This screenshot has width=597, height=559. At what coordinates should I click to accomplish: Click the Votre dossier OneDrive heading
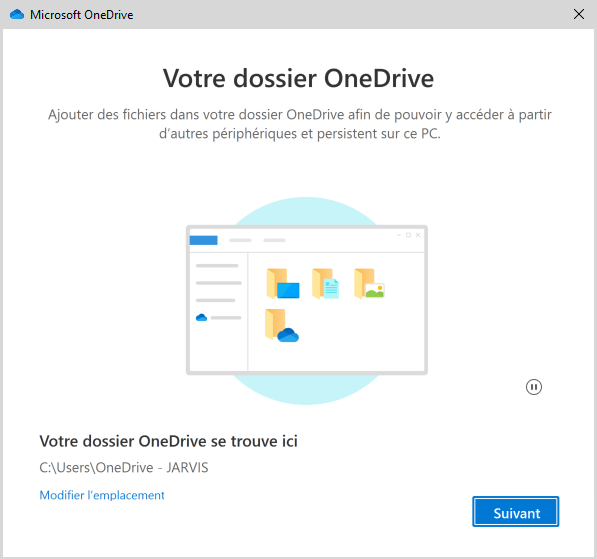coord(298,78)
